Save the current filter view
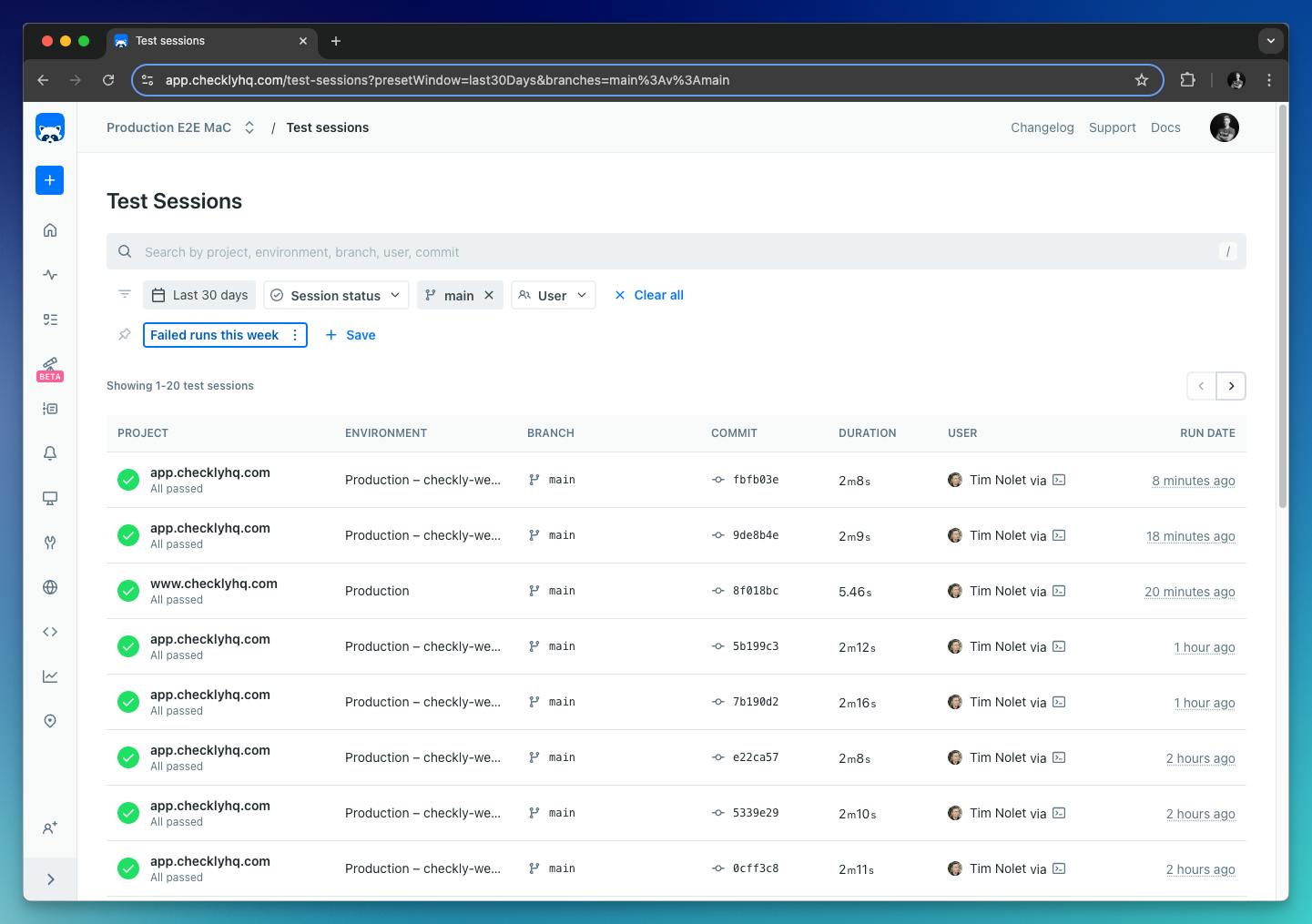 (351, 335)
